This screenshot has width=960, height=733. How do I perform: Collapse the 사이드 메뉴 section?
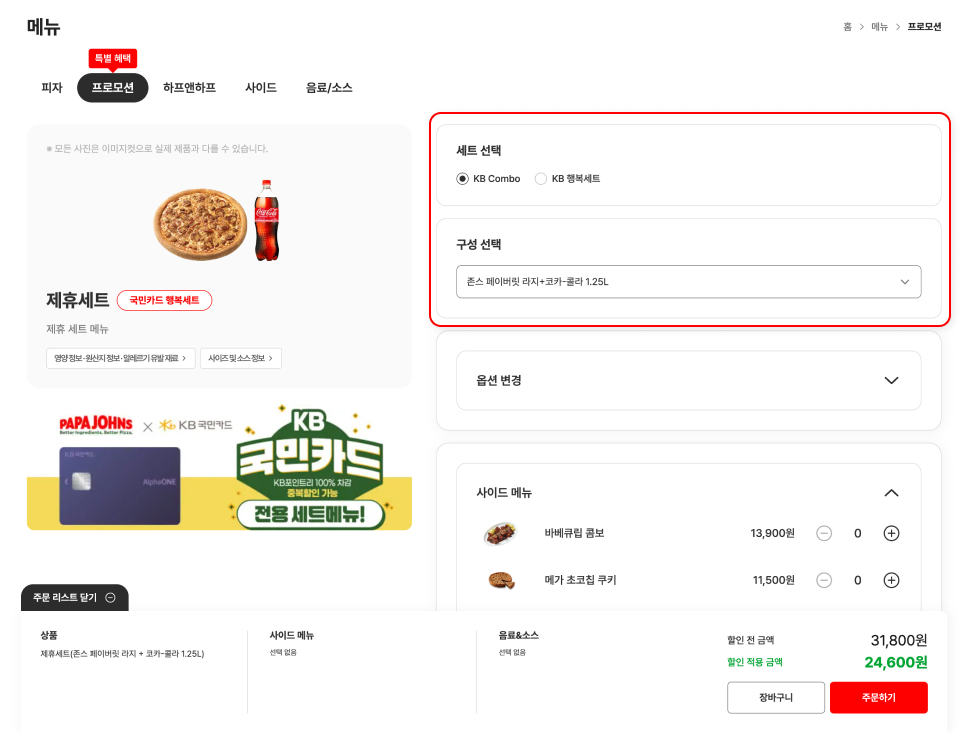click(x=891, y=492)
